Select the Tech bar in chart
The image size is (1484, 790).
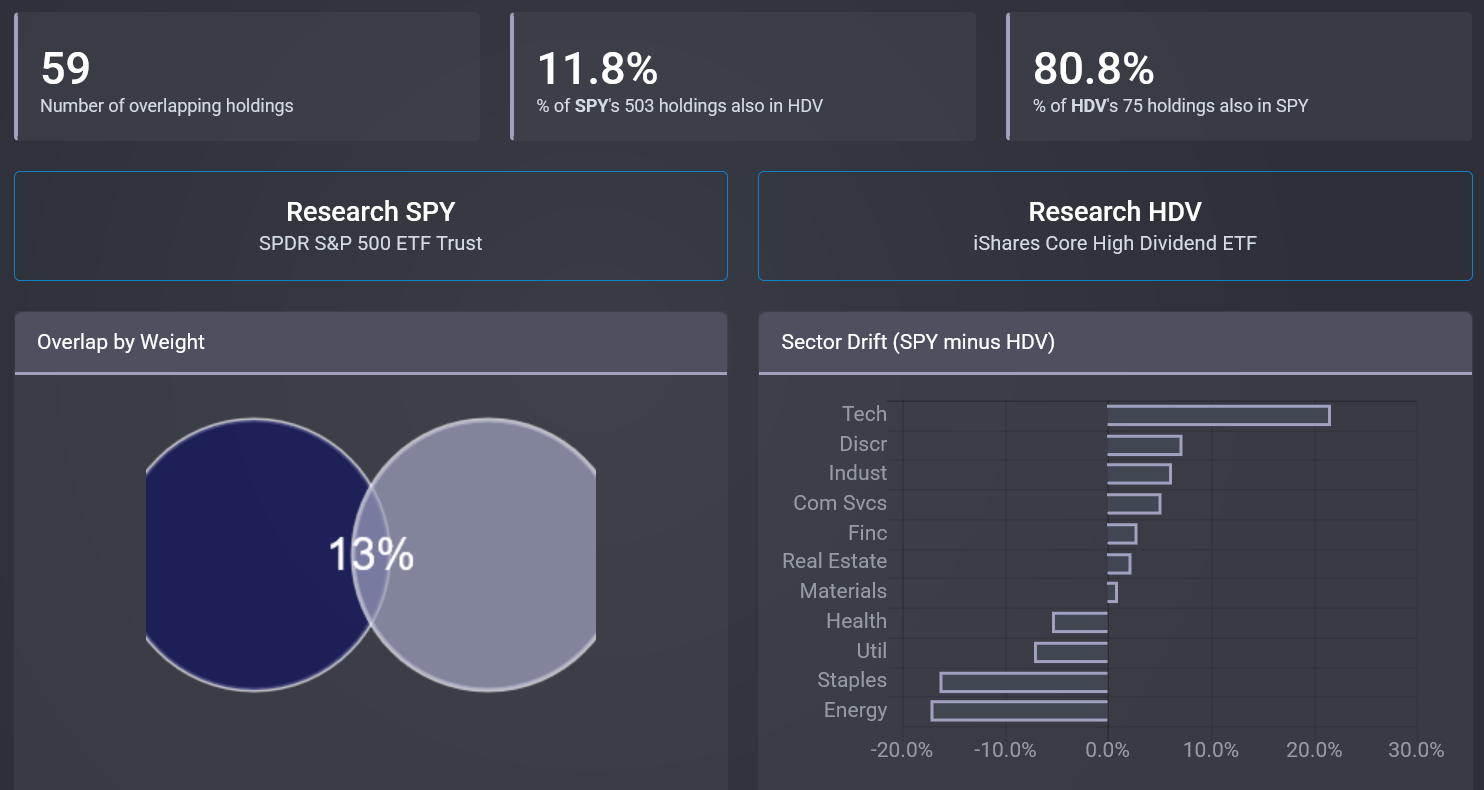tap(1218, 415)
